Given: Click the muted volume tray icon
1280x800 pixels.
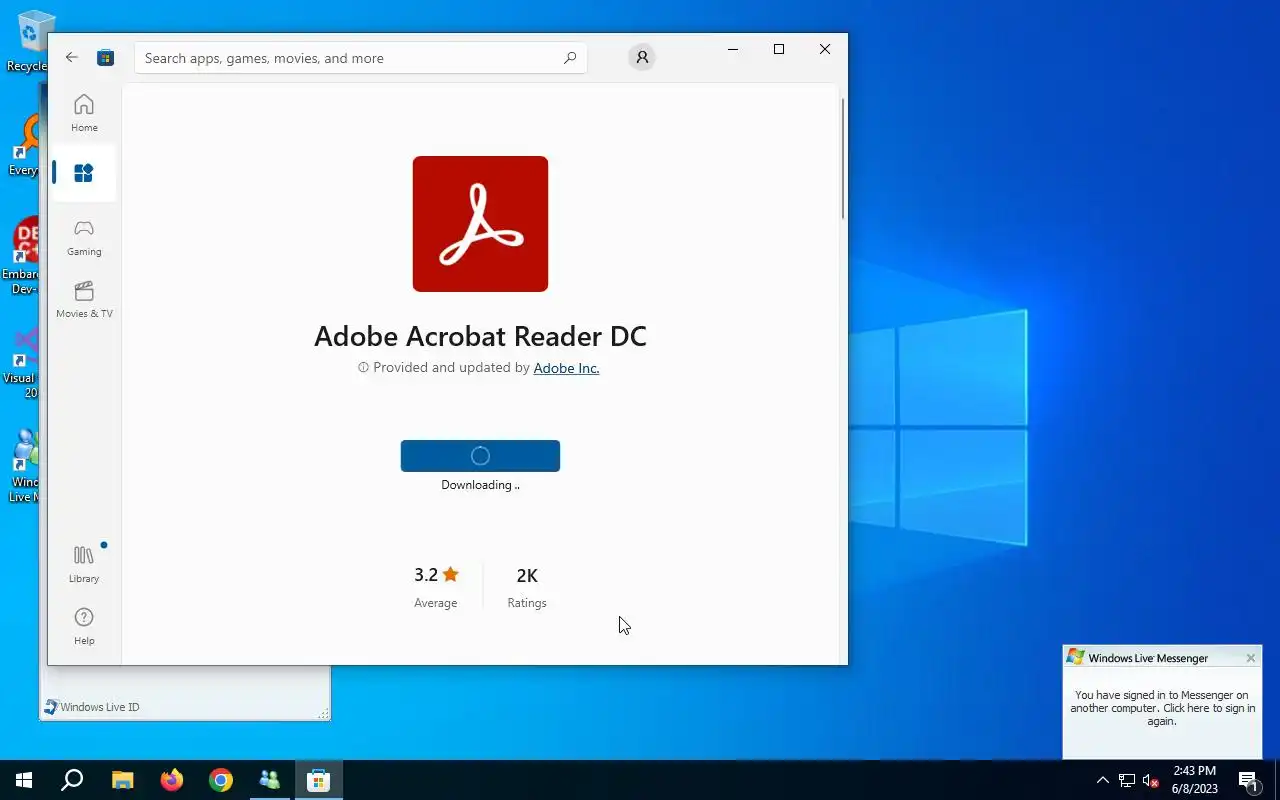Looking at the screenshot, I should (x=1151, y=780).
